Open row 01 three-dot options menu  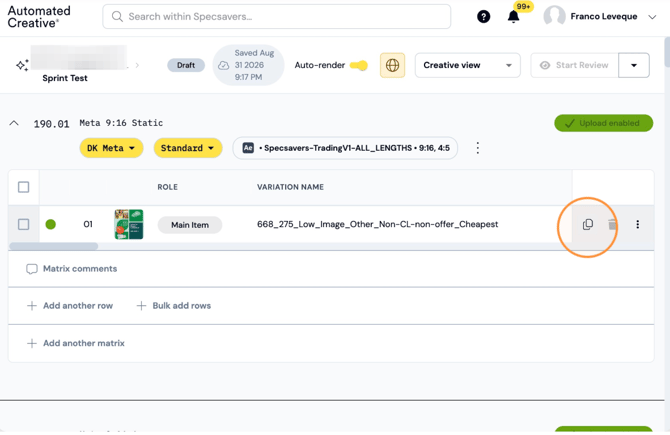click(x=638, y=224)
